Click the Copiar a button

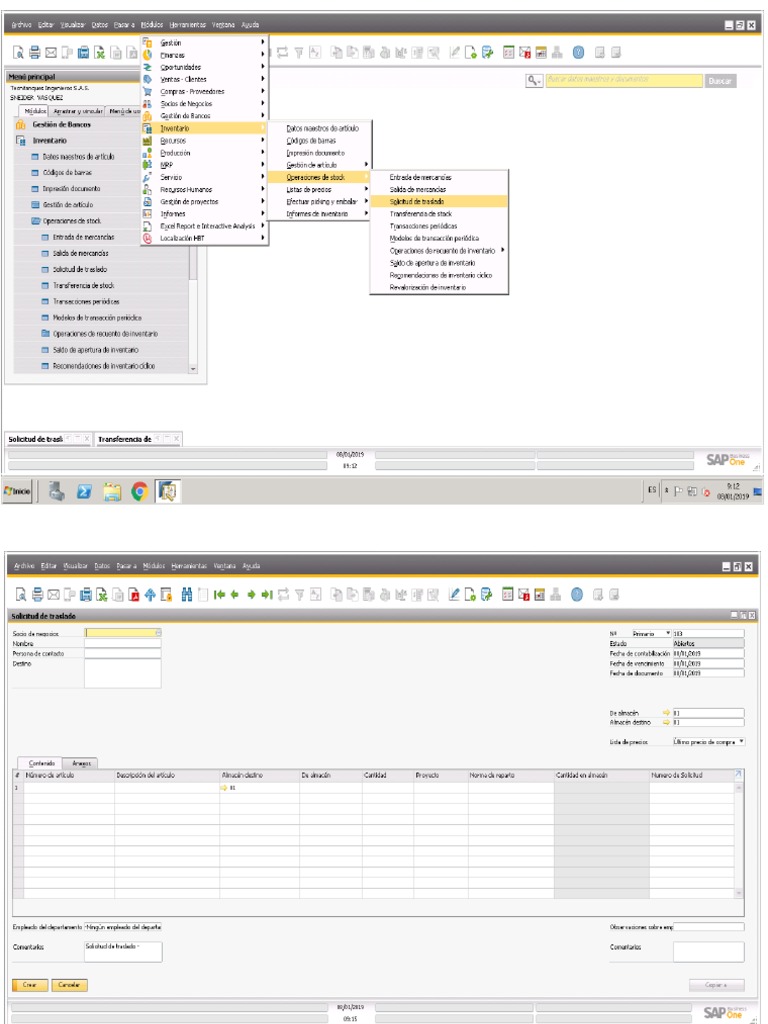coord(716,985)
